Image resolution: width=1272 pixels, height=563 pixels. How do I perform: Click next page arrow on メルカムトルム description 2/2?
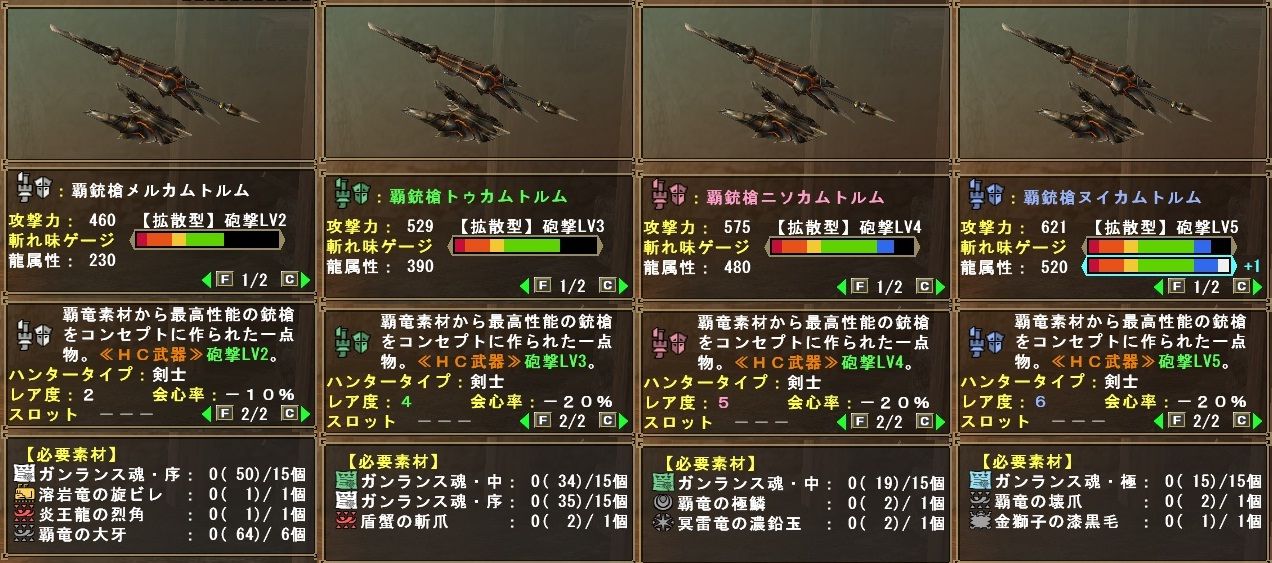[307, 413]
